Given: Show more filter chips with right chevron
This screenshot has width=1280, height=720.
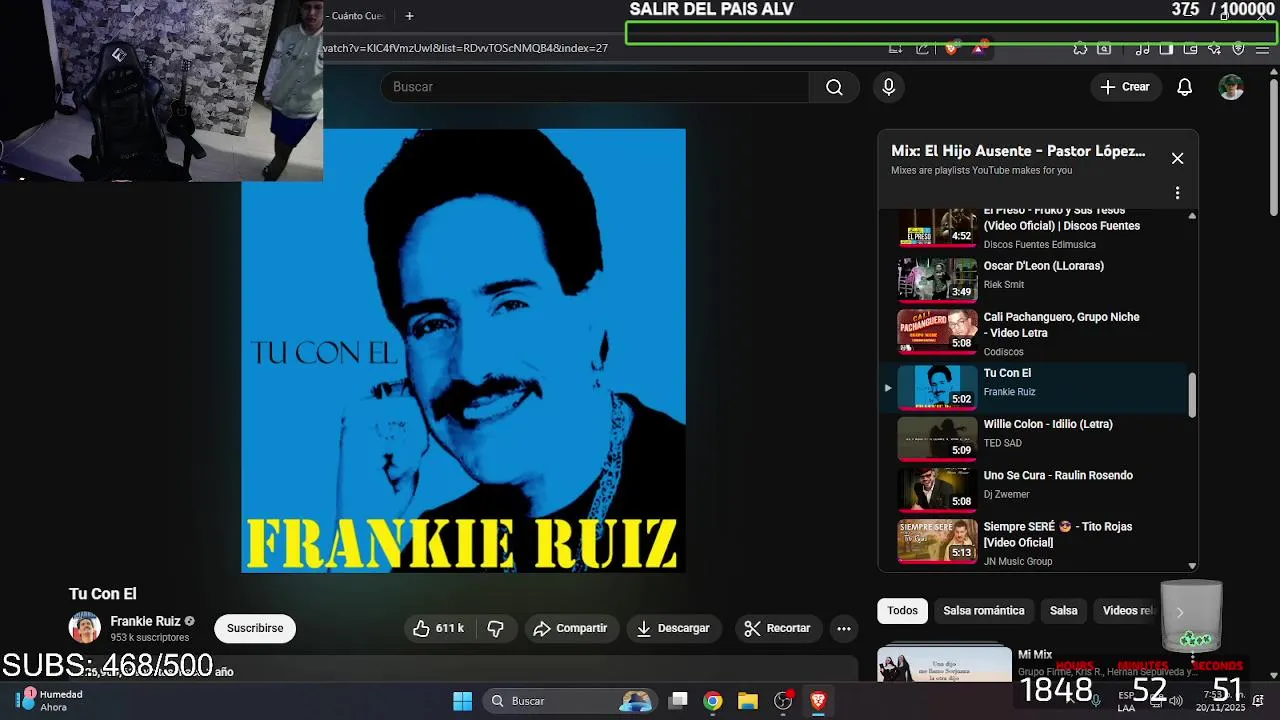Looking at the screenshot, I should click(x=1179, y=611).
